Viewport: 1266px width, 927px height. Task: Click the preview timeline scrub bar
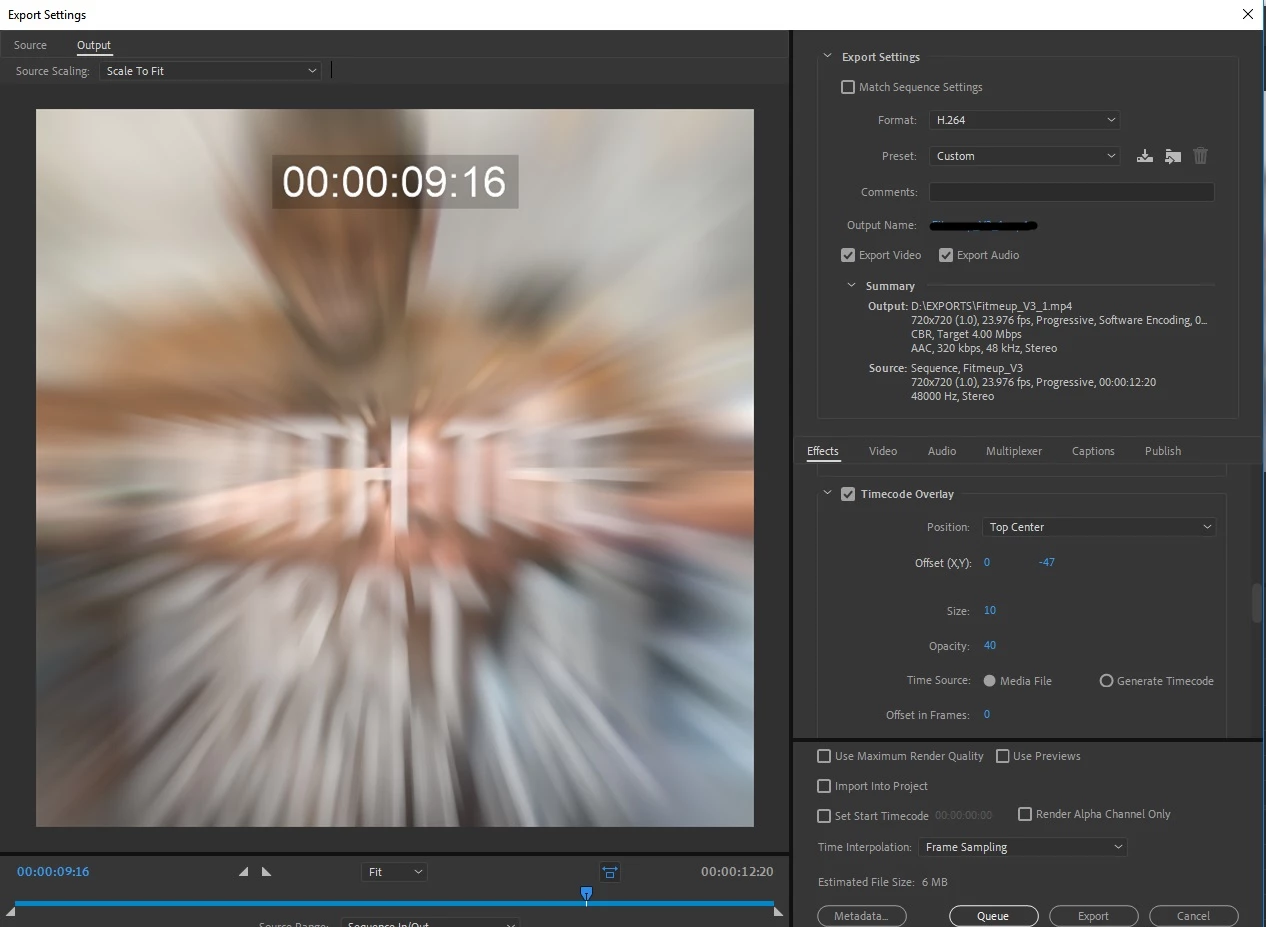394,903
